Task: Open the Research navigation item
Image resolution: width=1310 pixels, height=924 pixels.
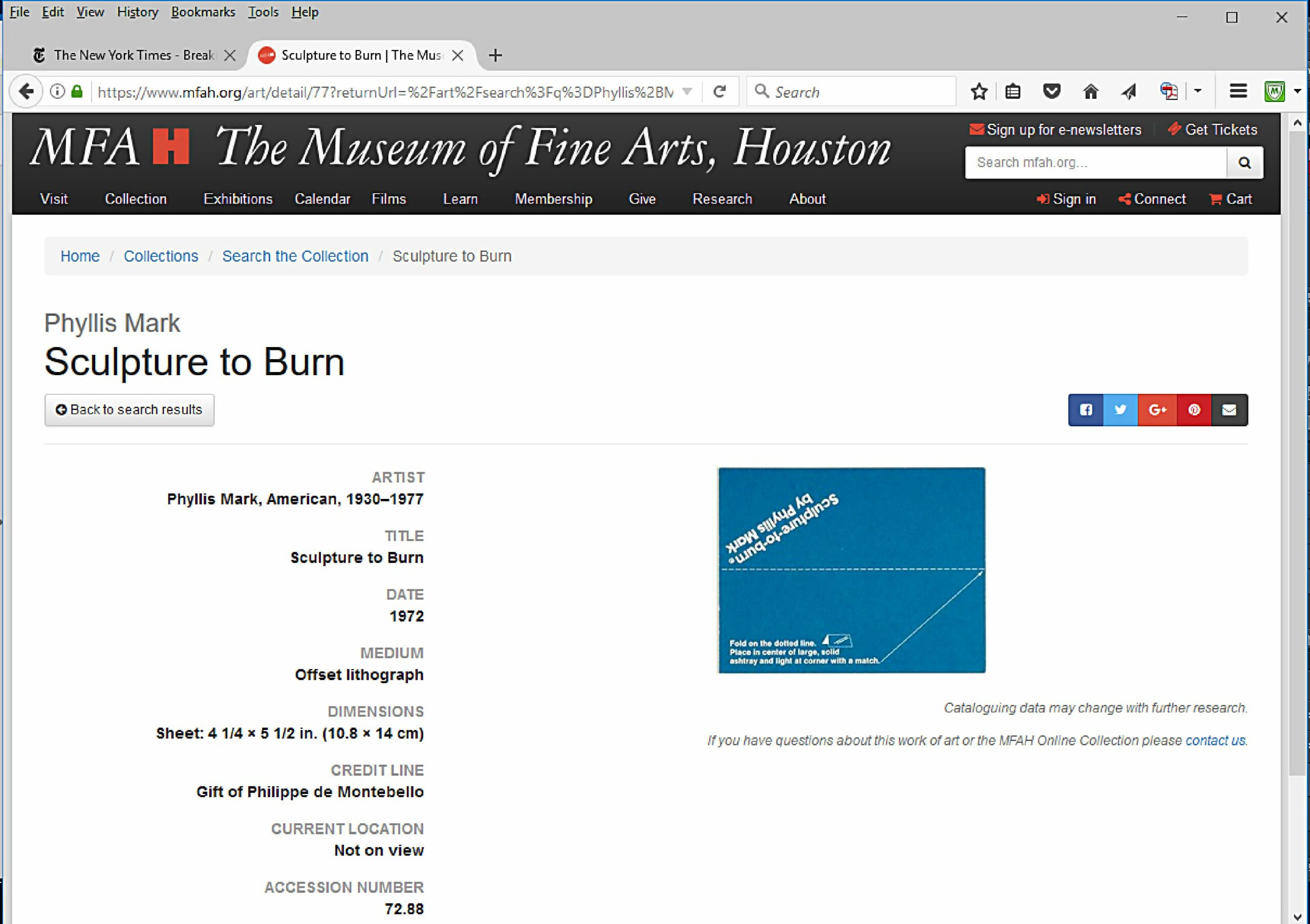Action: 723,199
